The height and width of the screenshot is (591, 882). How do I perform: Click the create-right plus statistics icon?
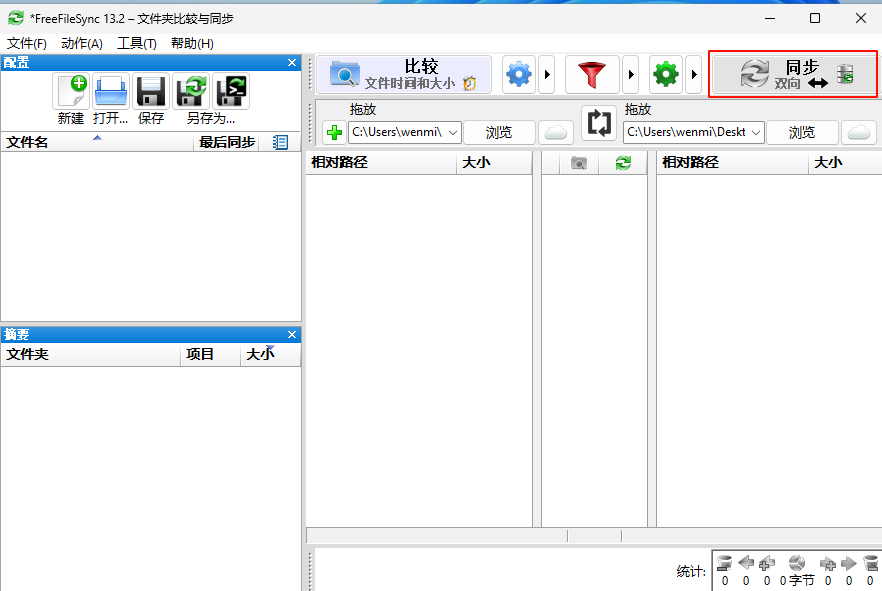point(827,563)
